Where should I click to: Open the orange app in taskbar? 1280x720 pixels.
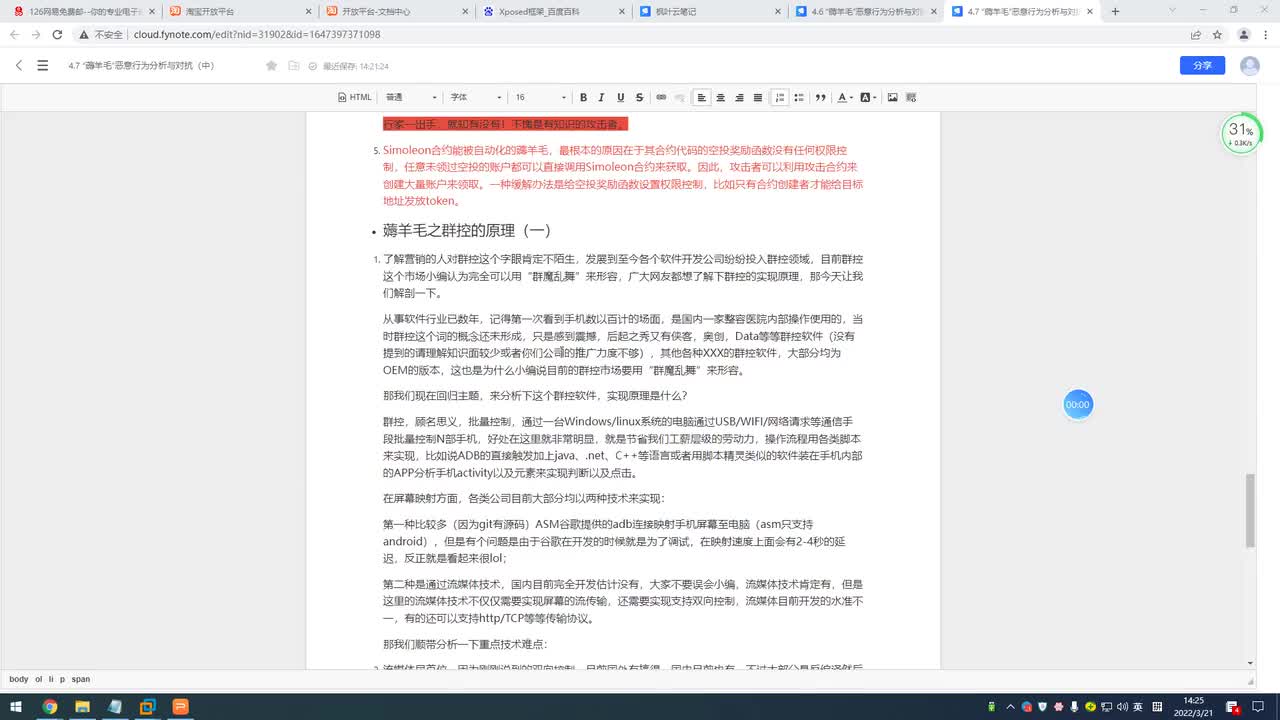tap(181, 706)
